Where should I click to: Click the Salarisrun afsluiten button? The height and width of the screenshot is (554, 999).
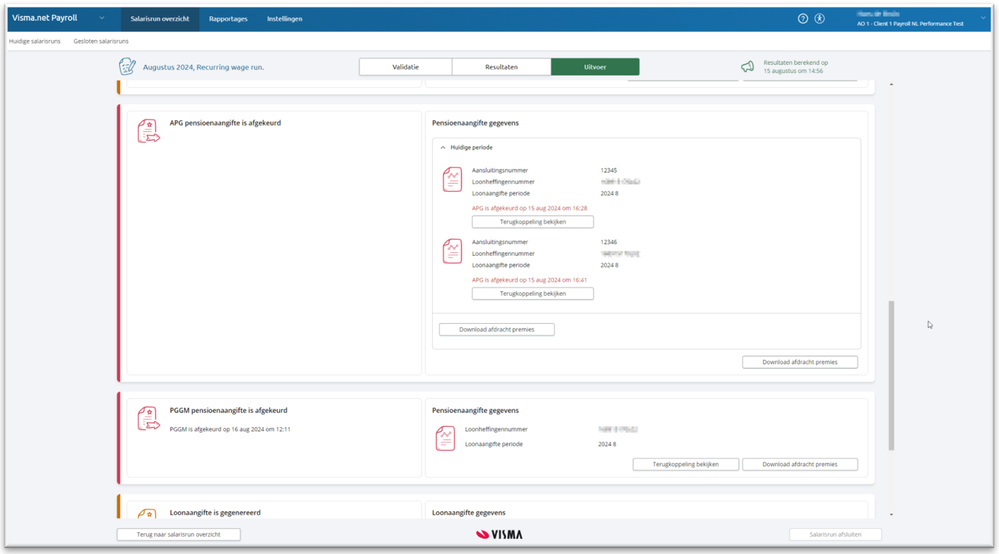click(835, 534)
